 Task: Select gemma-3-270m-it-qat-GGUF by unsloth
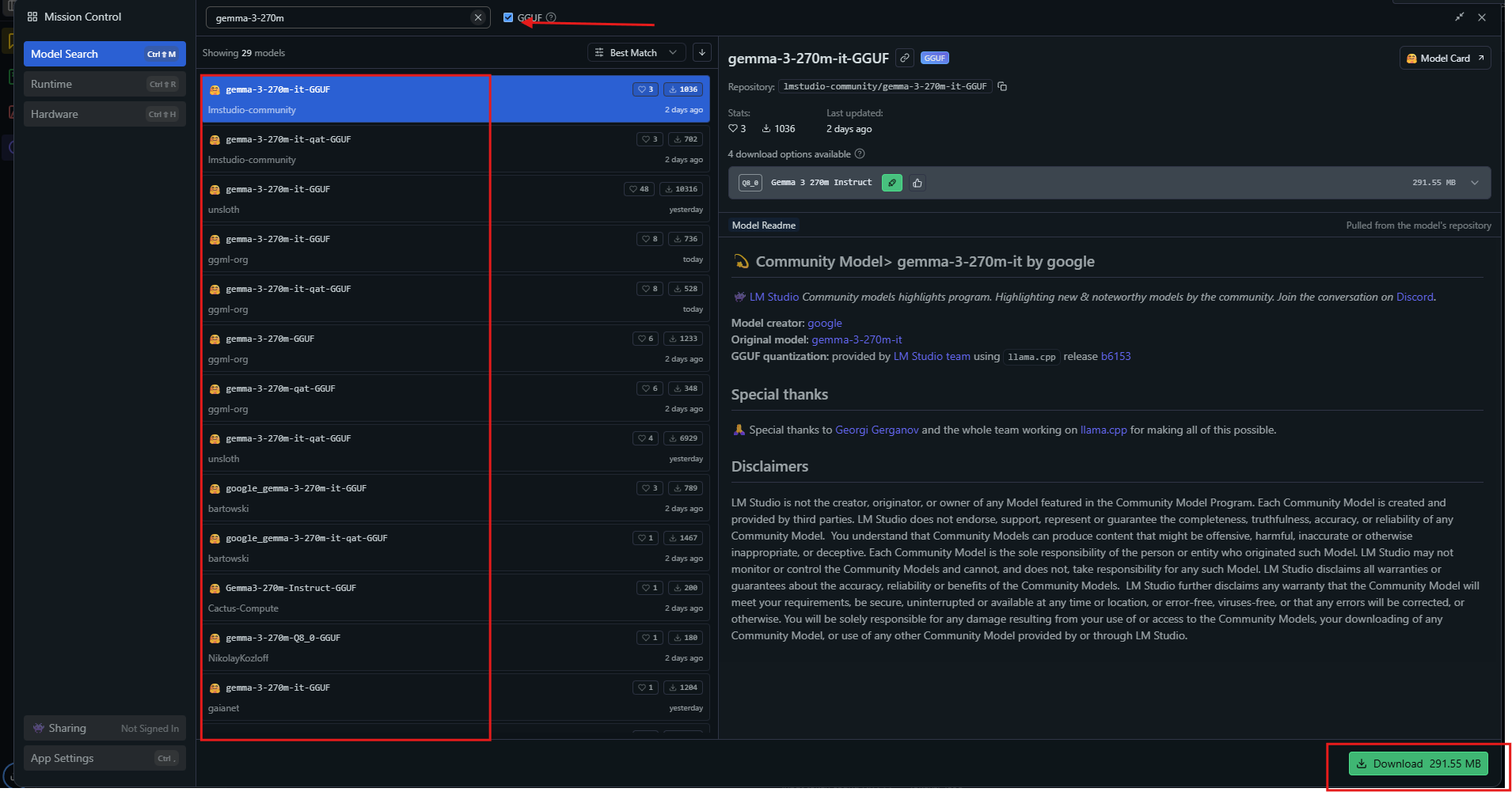(x=455, y=448)
